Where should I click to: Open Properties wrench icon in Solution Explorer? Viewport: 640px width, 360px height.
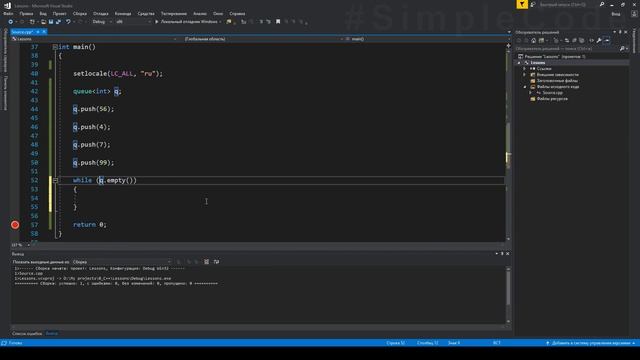pyautogui.click(x=599, y=40)
